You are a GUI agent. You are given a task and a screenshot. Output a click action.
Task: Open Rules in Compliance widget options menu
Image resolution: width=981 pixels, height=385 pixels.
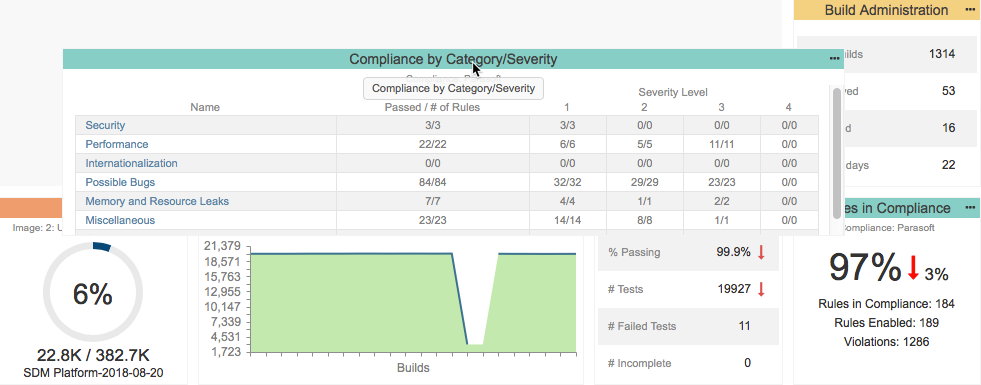(970, 207)
